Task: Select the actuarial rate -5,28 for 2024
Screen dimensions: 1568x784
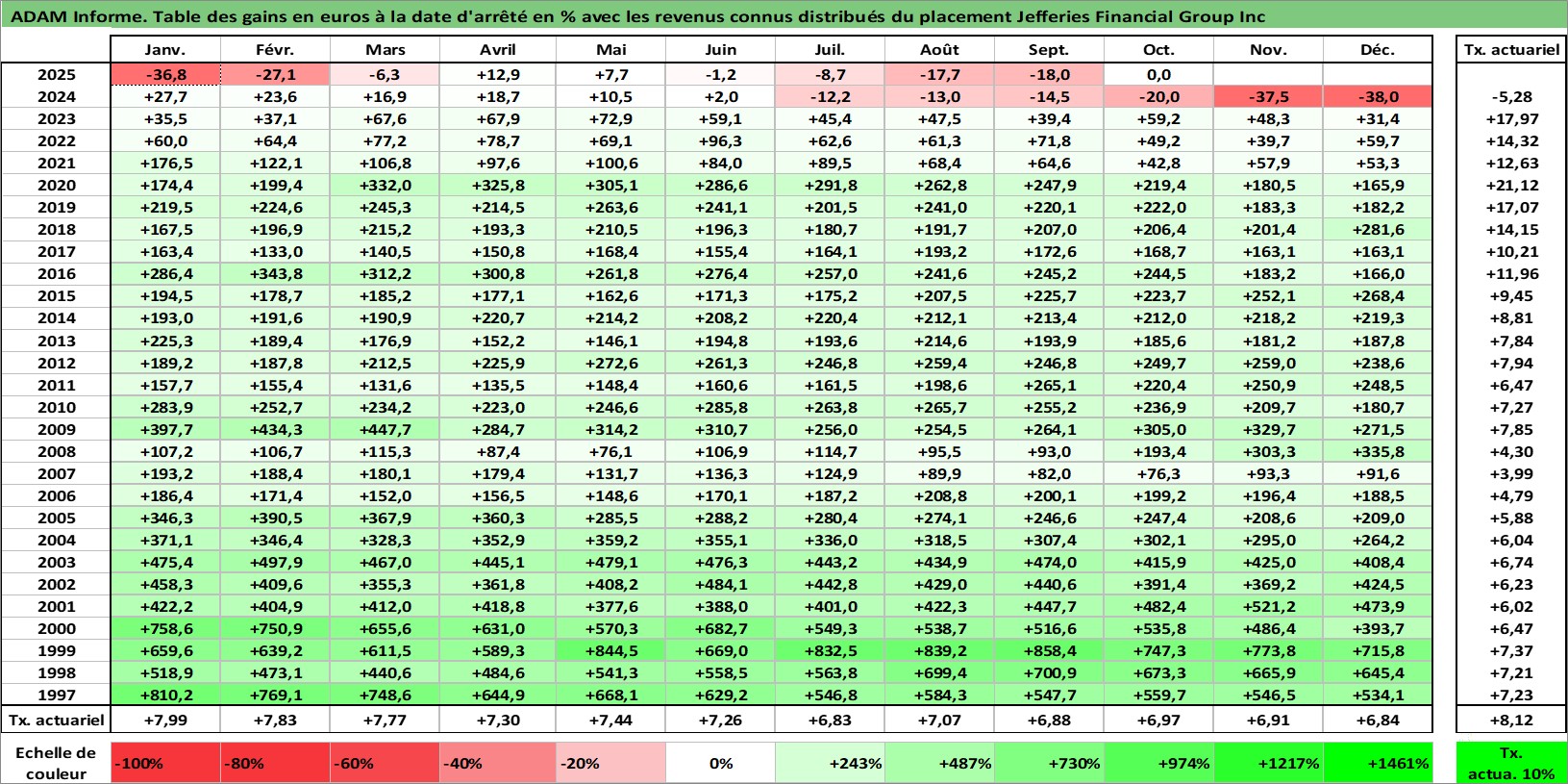Action: tap(1511, 97)
